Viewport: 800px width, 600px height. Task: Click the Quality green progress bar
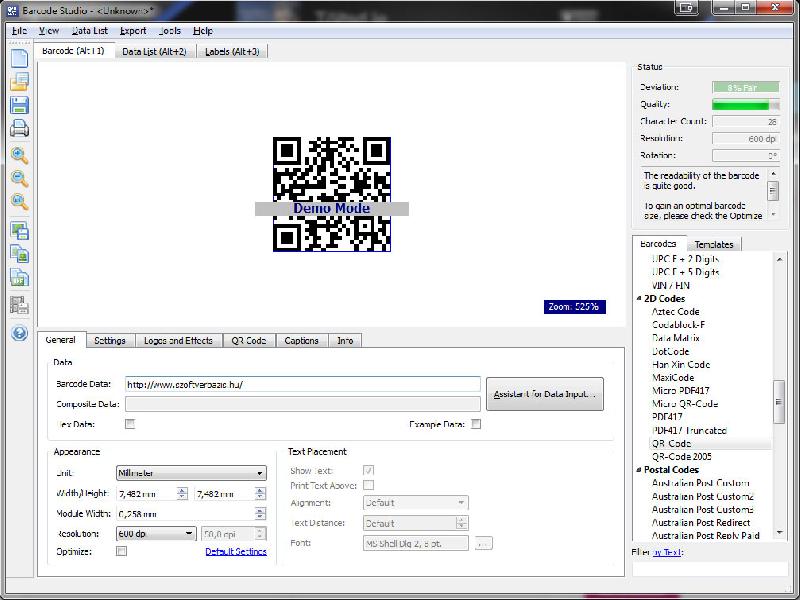[745, 105]
